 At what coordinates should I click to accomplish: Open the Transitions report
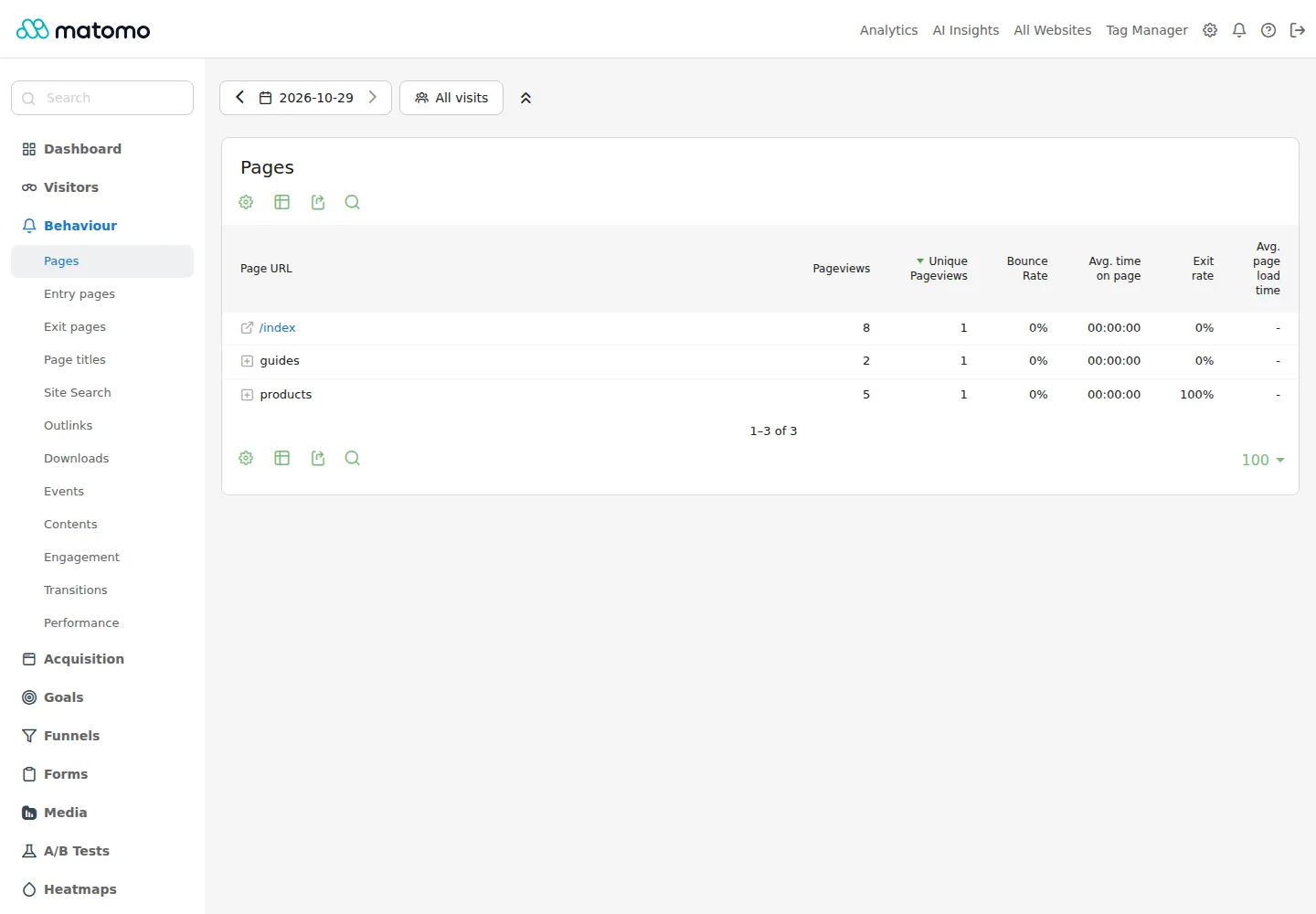76,590
